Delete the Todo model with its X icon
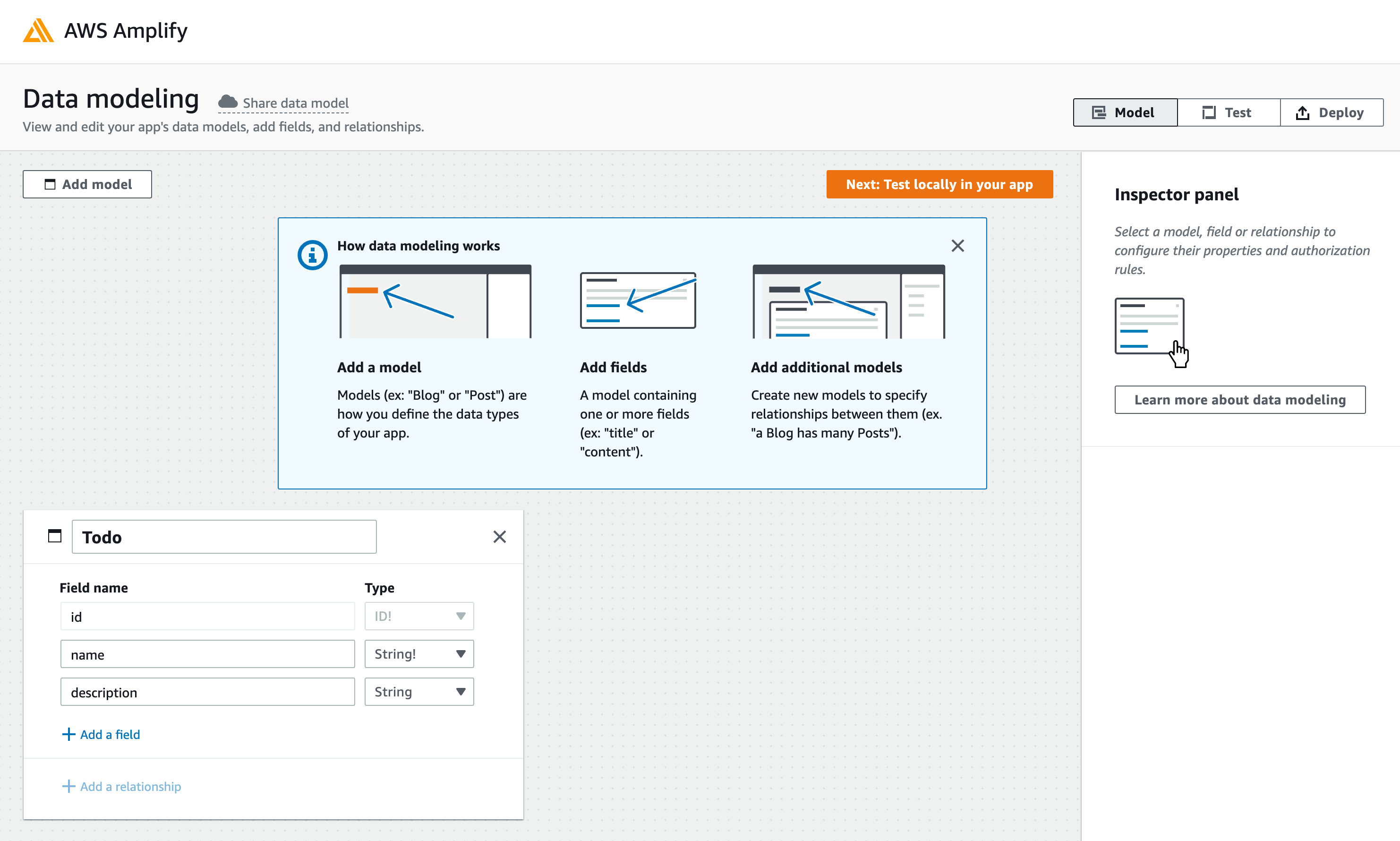 [x=499, y=537]
